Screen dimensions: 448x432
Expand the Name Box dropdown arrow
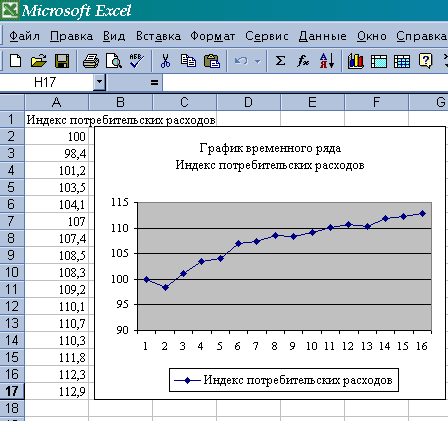(99, 82)
